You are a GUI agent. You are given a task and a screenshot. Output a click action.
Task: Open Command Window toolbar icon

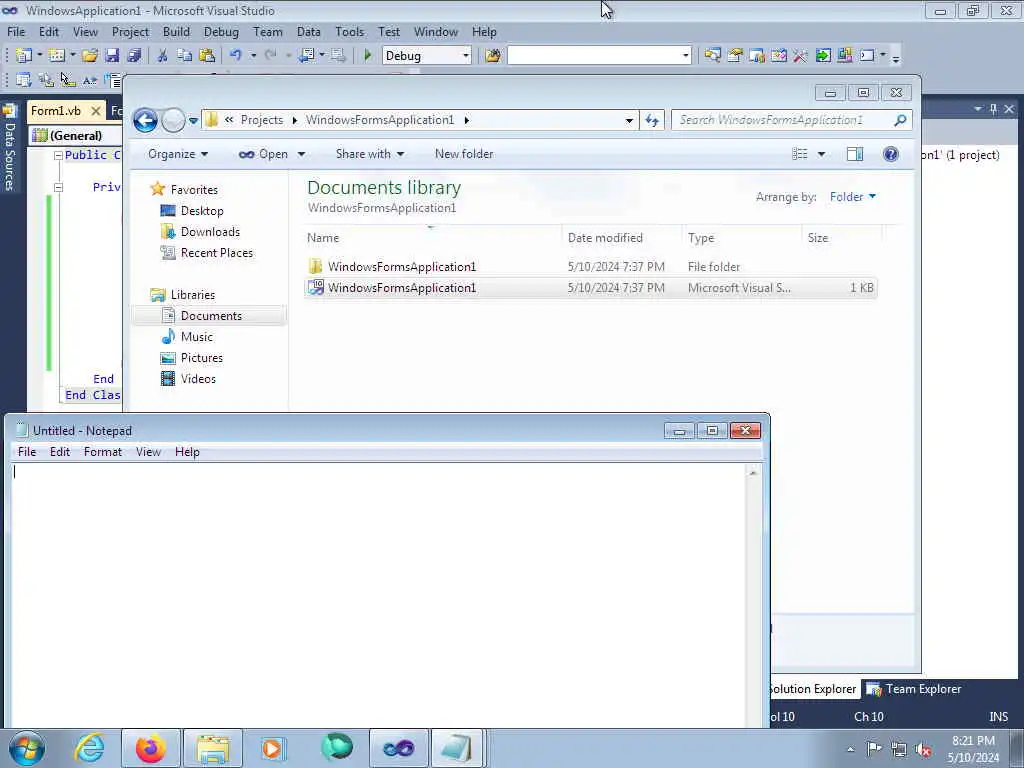(867, 56)
